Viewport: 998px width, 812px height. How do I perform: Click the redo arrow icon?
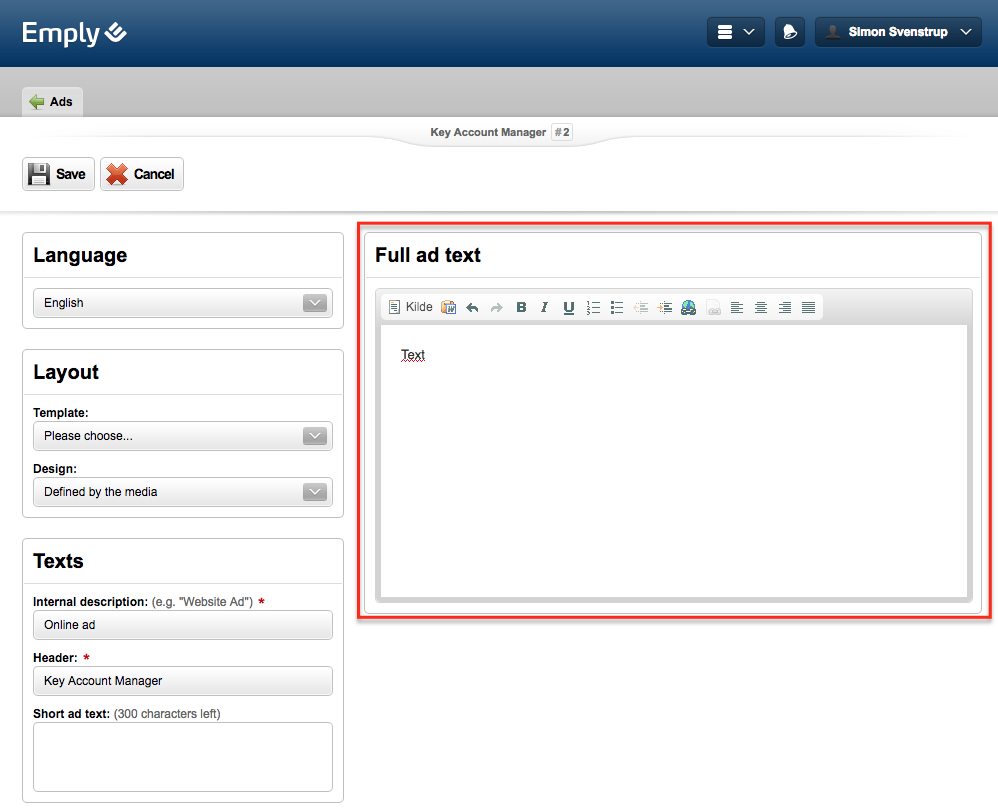click(496, 307)
